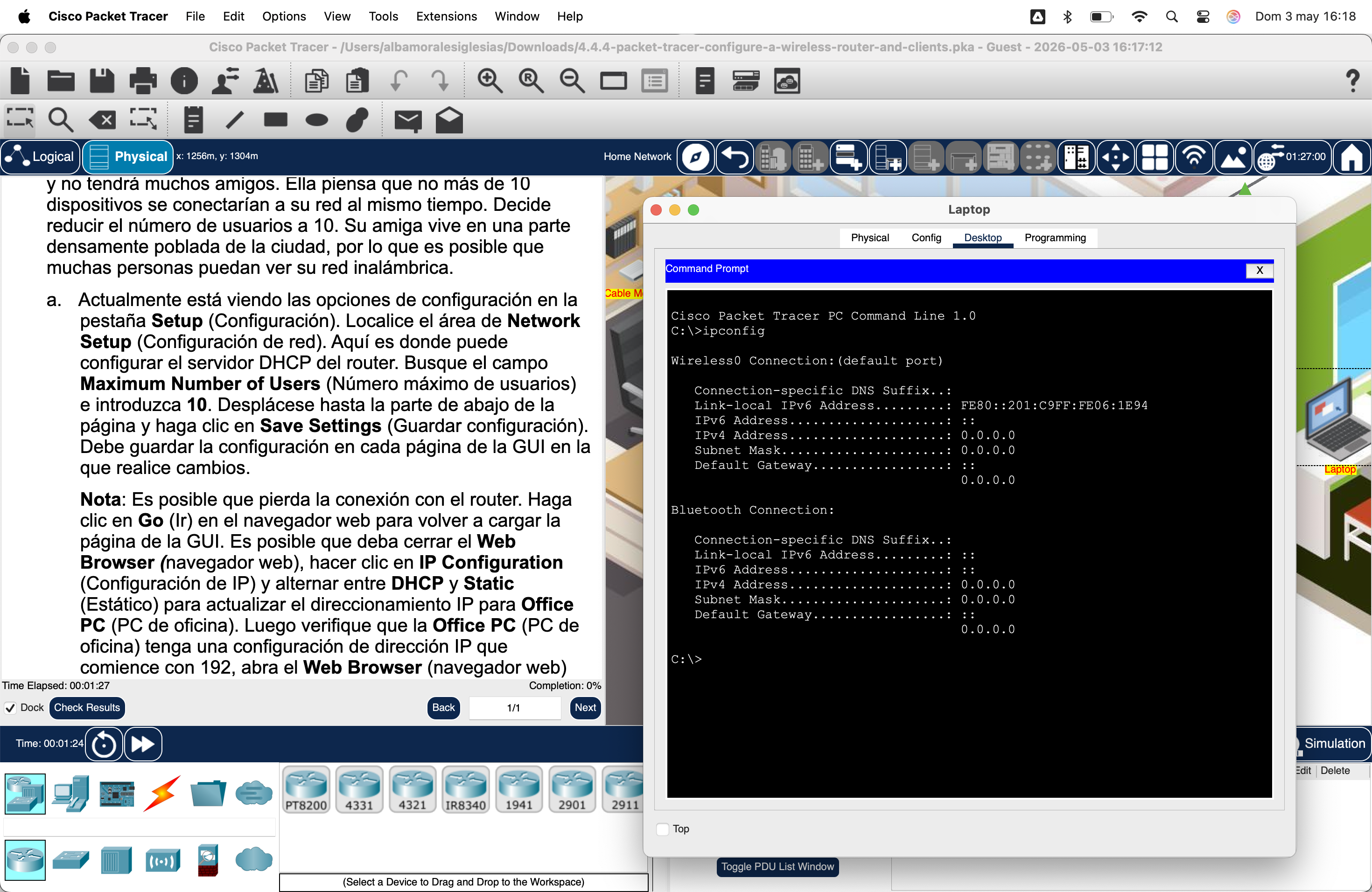Screen dimensions: 1372x892
Task: Open the Config tab in Laptop window
Action: tap(926, 237)
